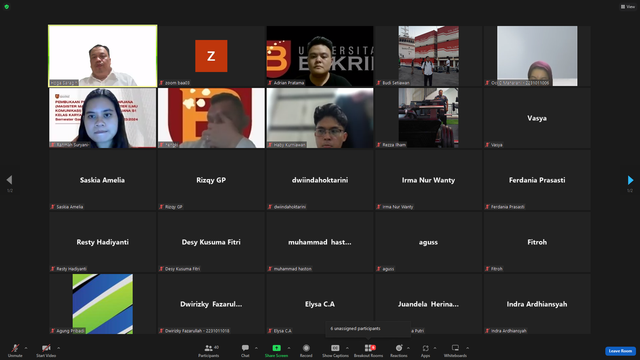The height and width of the screenshot is (360, 640).
Task: Open Breakout Rooms
Action: (x=369, y=350)
